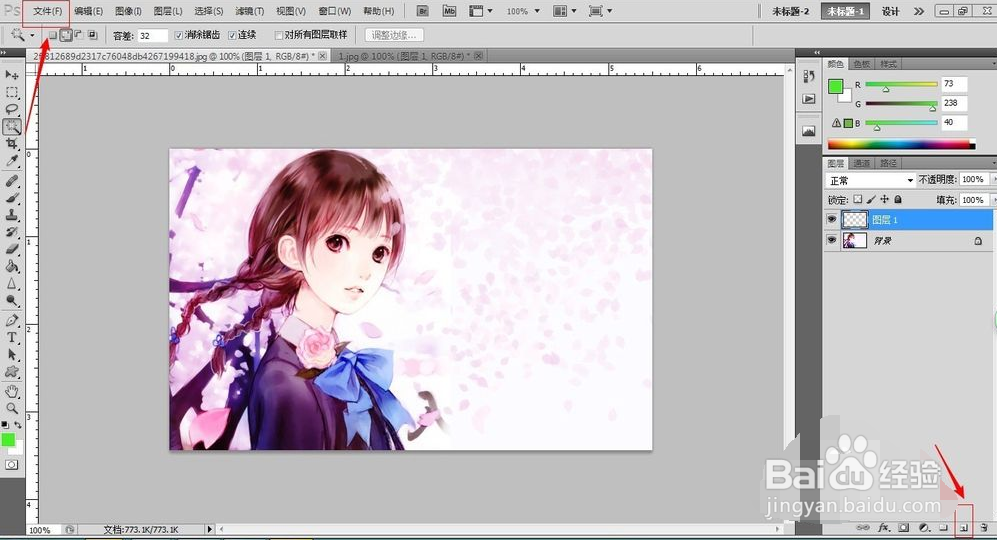
Task: Select the Rectangular Marquee tool
Action: pyautogui.click(x=11, y=93)
